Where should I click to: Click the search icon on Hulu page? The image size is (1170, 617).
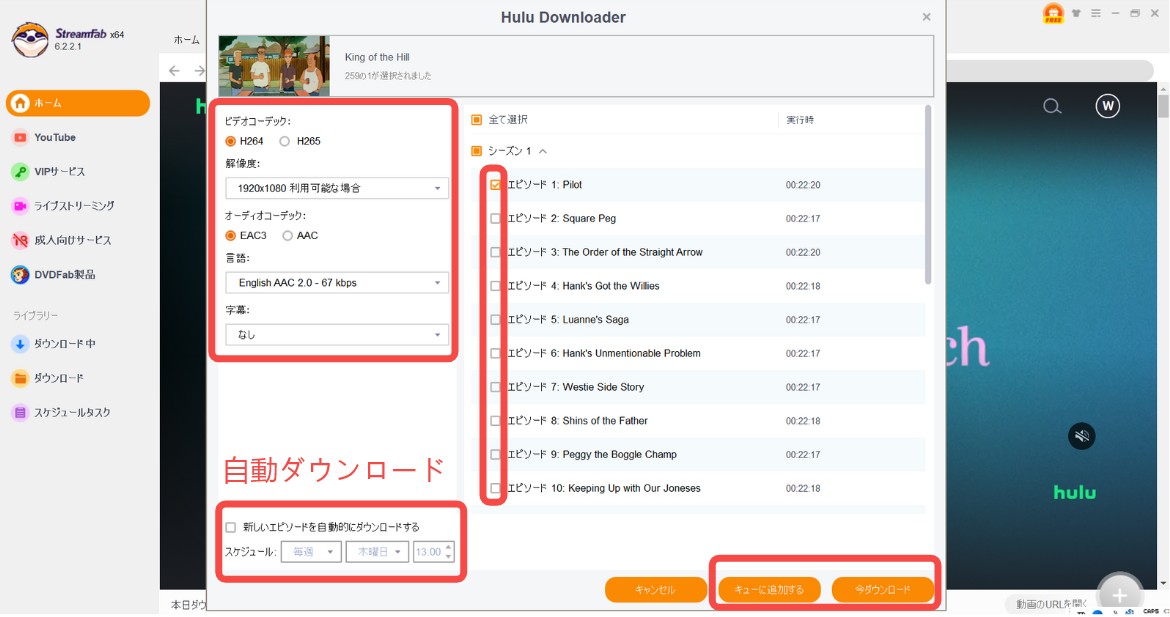point(1052,107)
